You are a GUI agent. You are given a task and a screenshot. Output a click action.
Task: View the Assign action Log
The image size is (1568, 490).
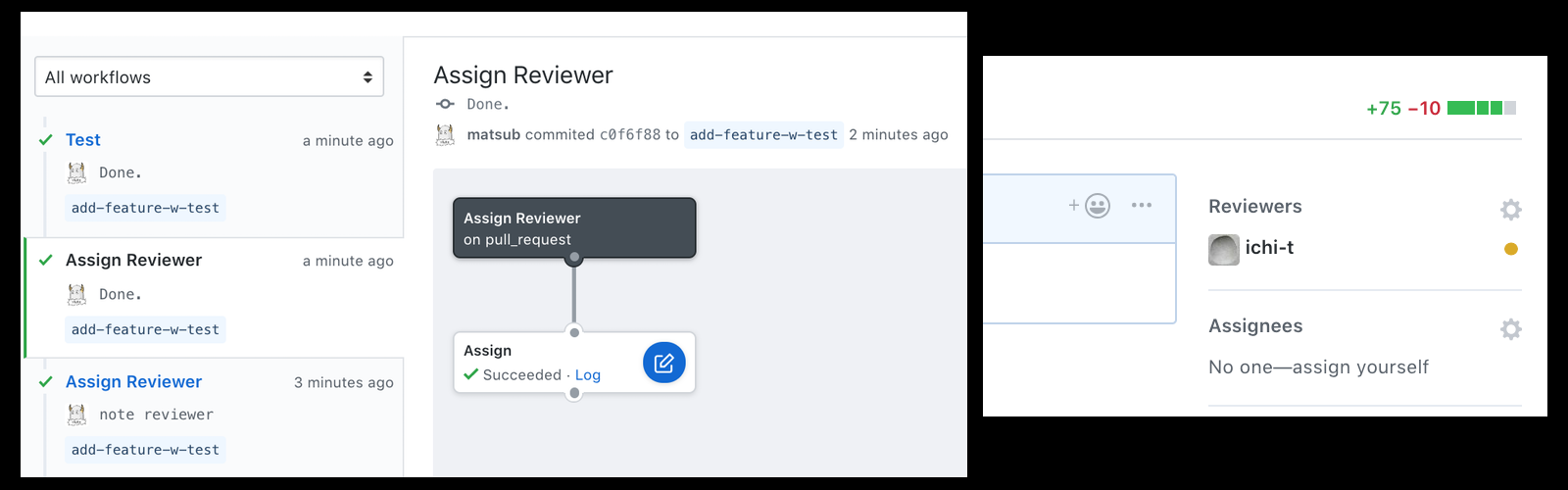[588, 374]
